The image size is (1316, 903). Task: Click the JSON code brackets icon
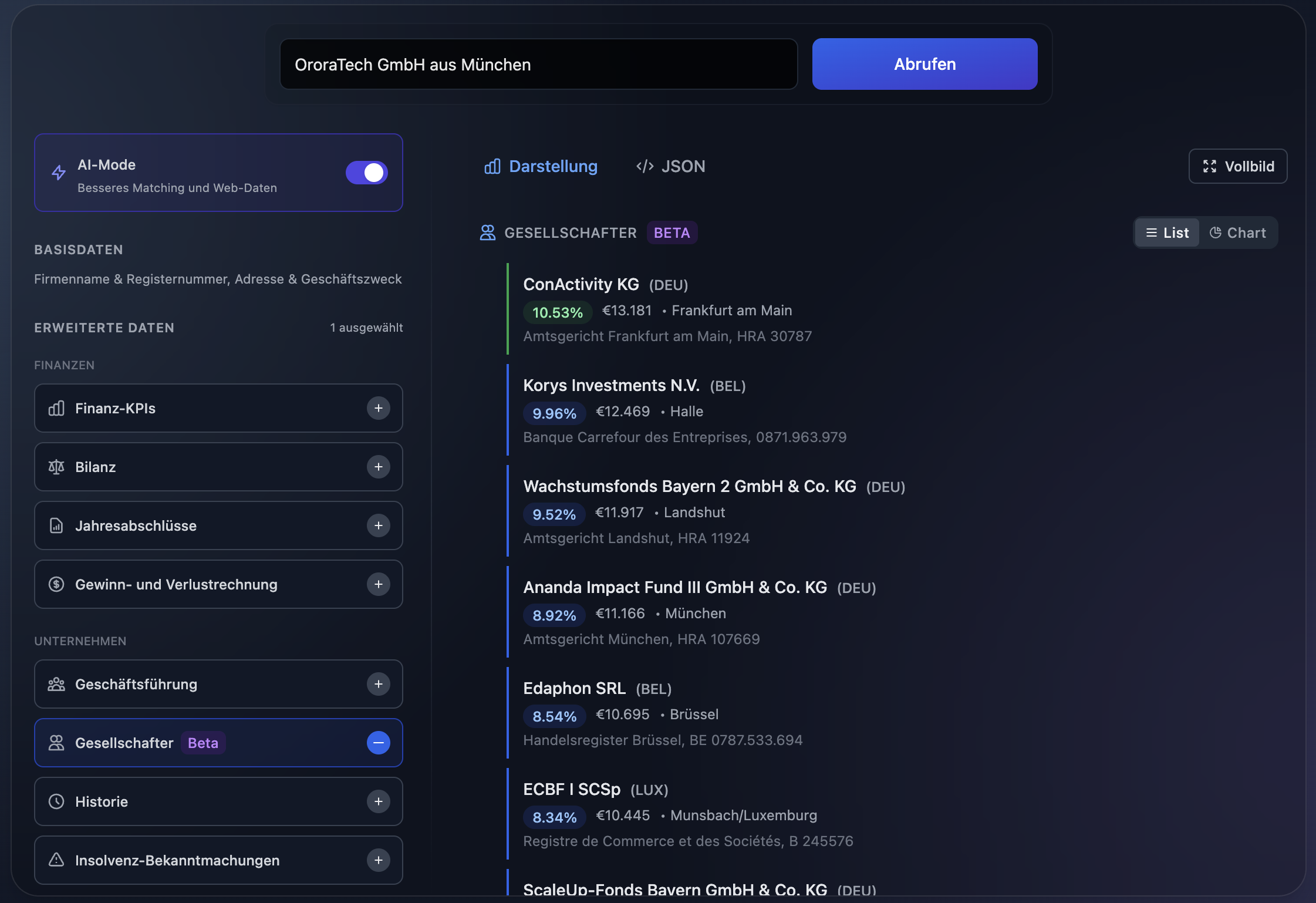644,166
